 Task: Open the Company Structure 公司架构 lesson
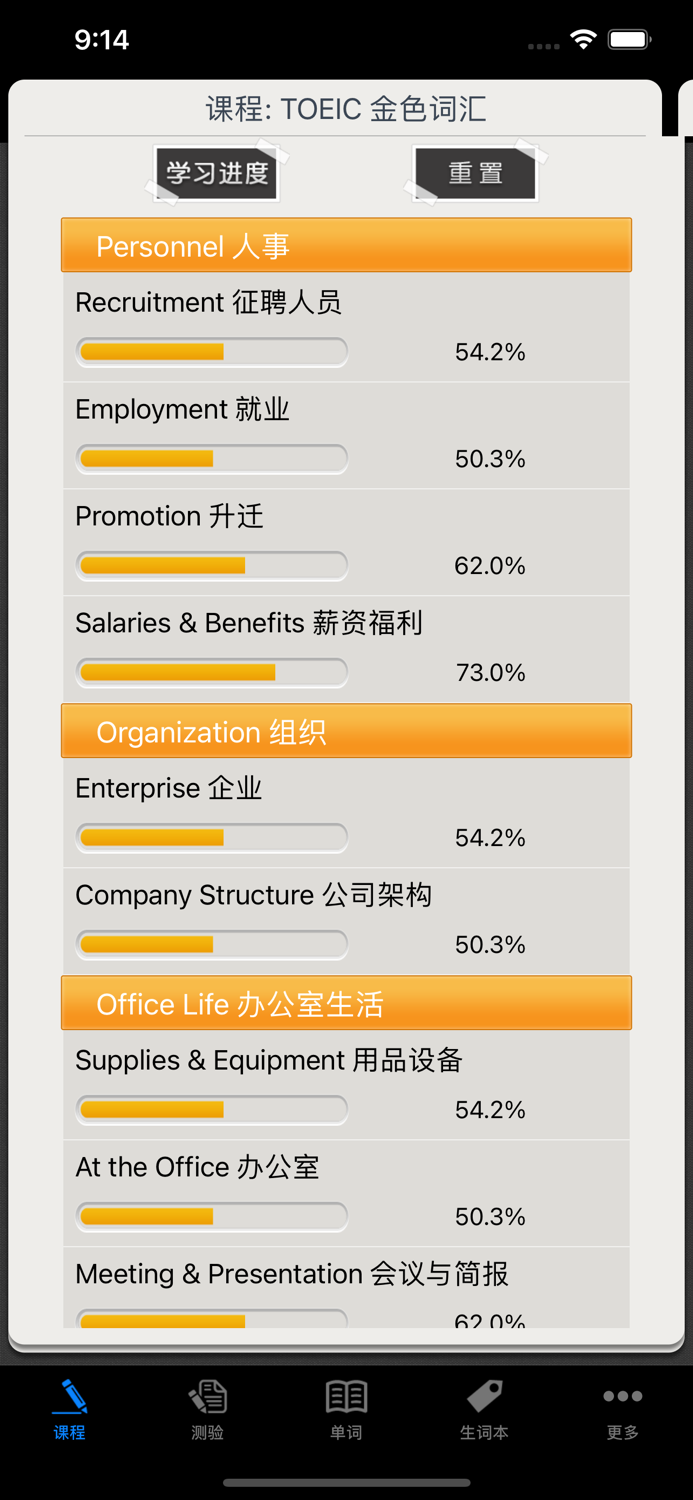click(x=346, y=920)
